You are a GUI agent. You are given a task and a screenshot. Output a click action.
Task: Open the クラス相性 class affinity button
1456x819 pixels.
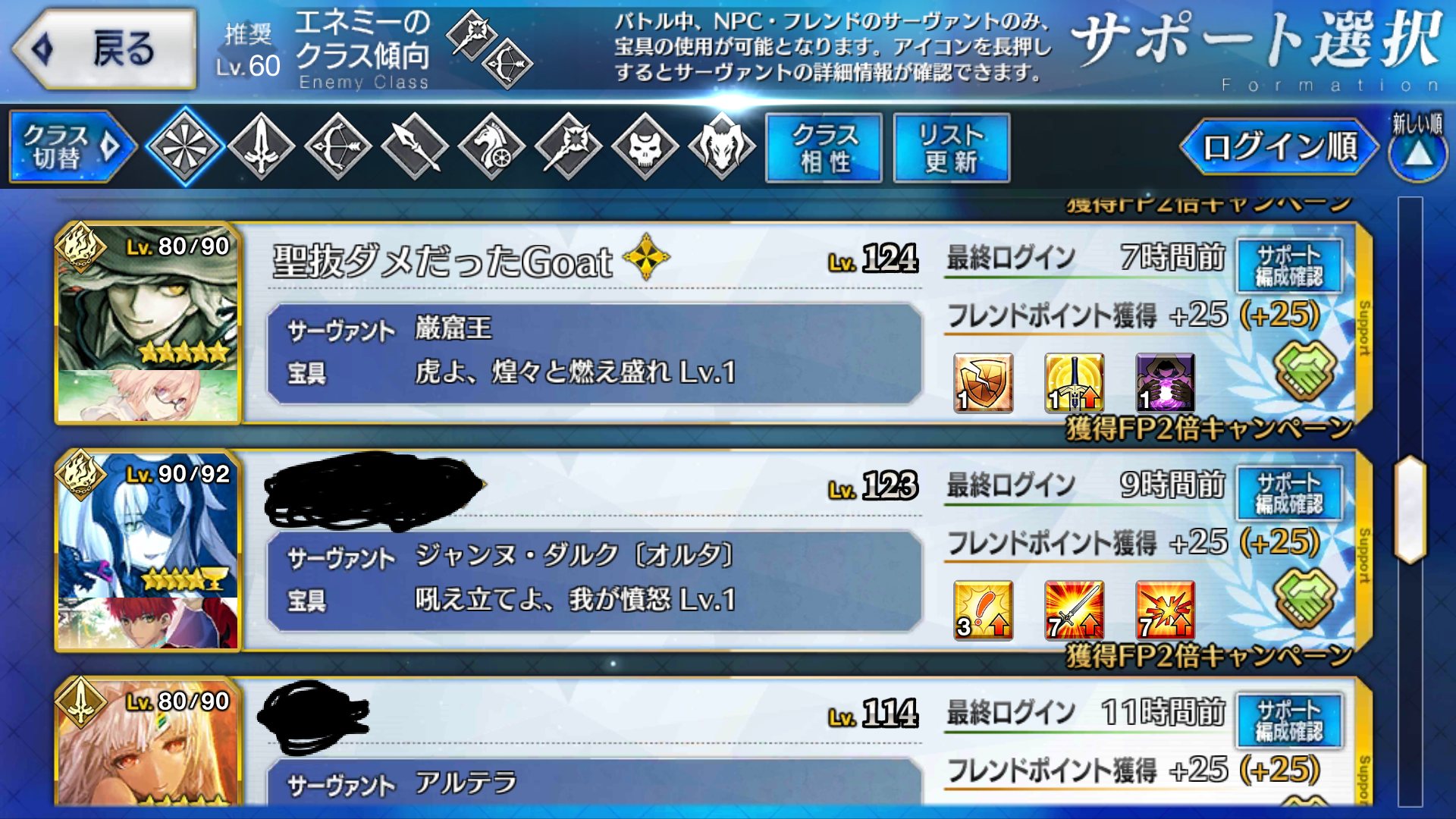coord(824,148)
